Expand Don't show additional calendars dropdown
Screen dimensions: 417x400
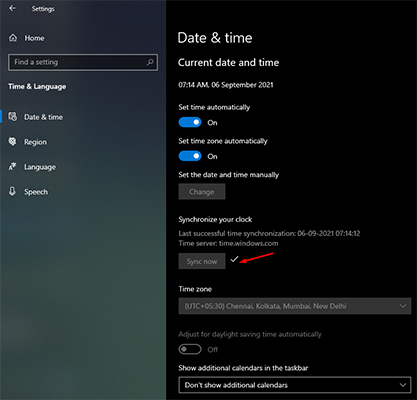(295, 385)
